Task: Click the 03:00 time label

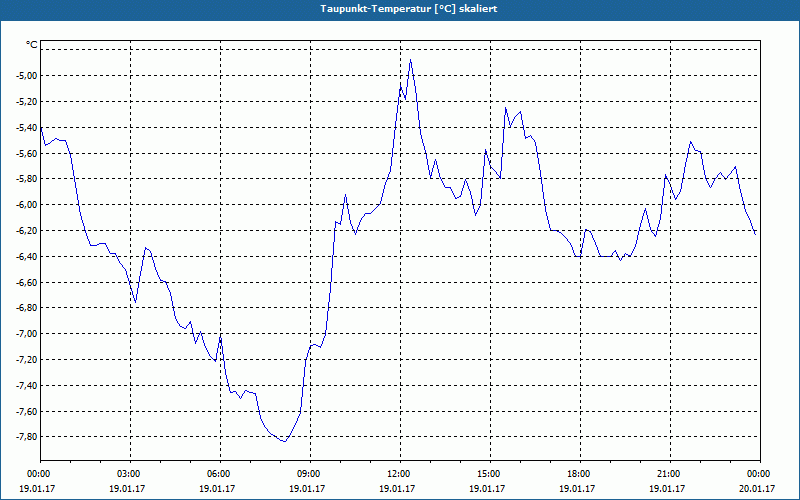Action: 130,474
